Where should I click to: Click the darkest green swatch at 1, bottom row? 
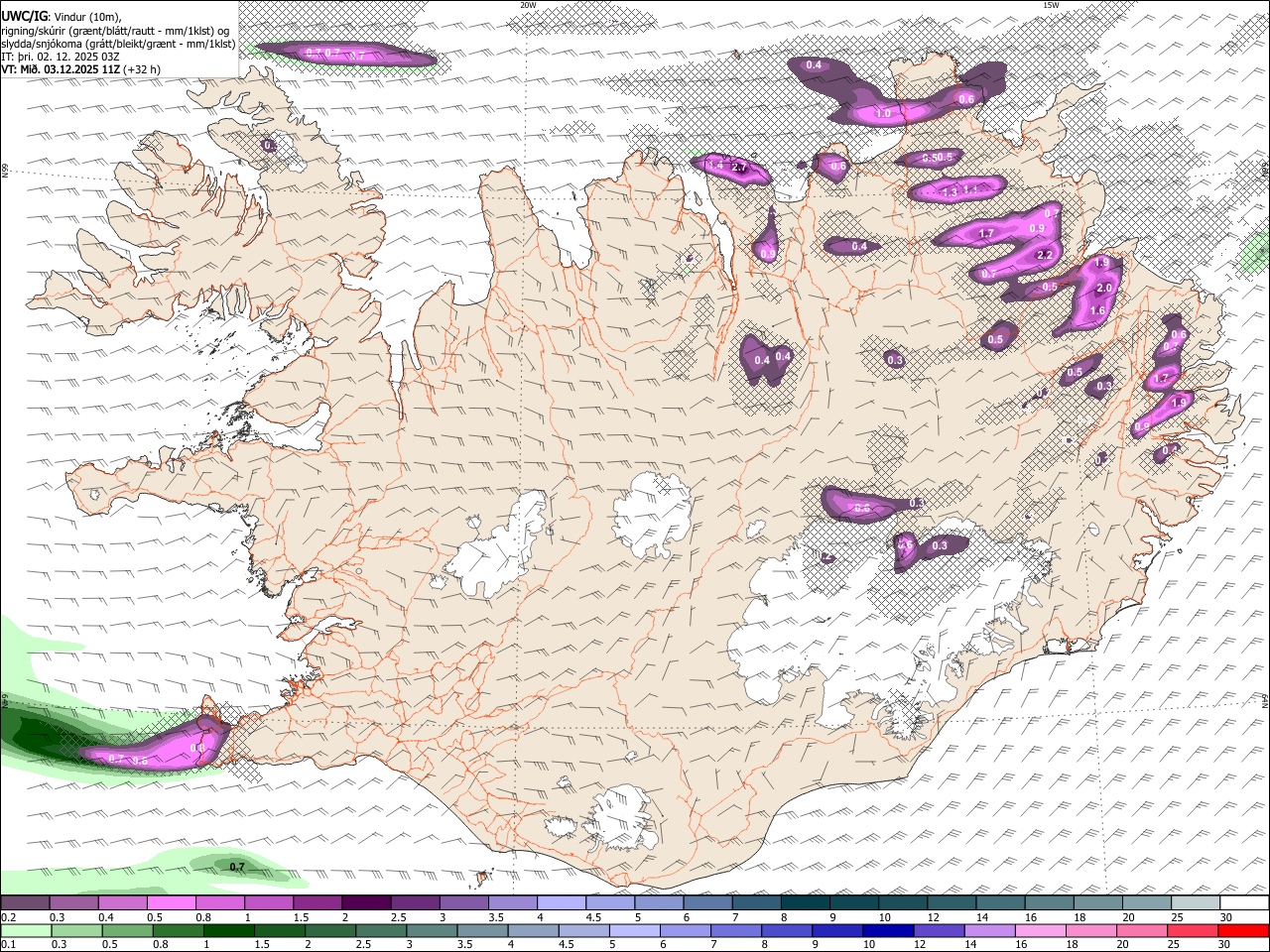coord(228,930)
